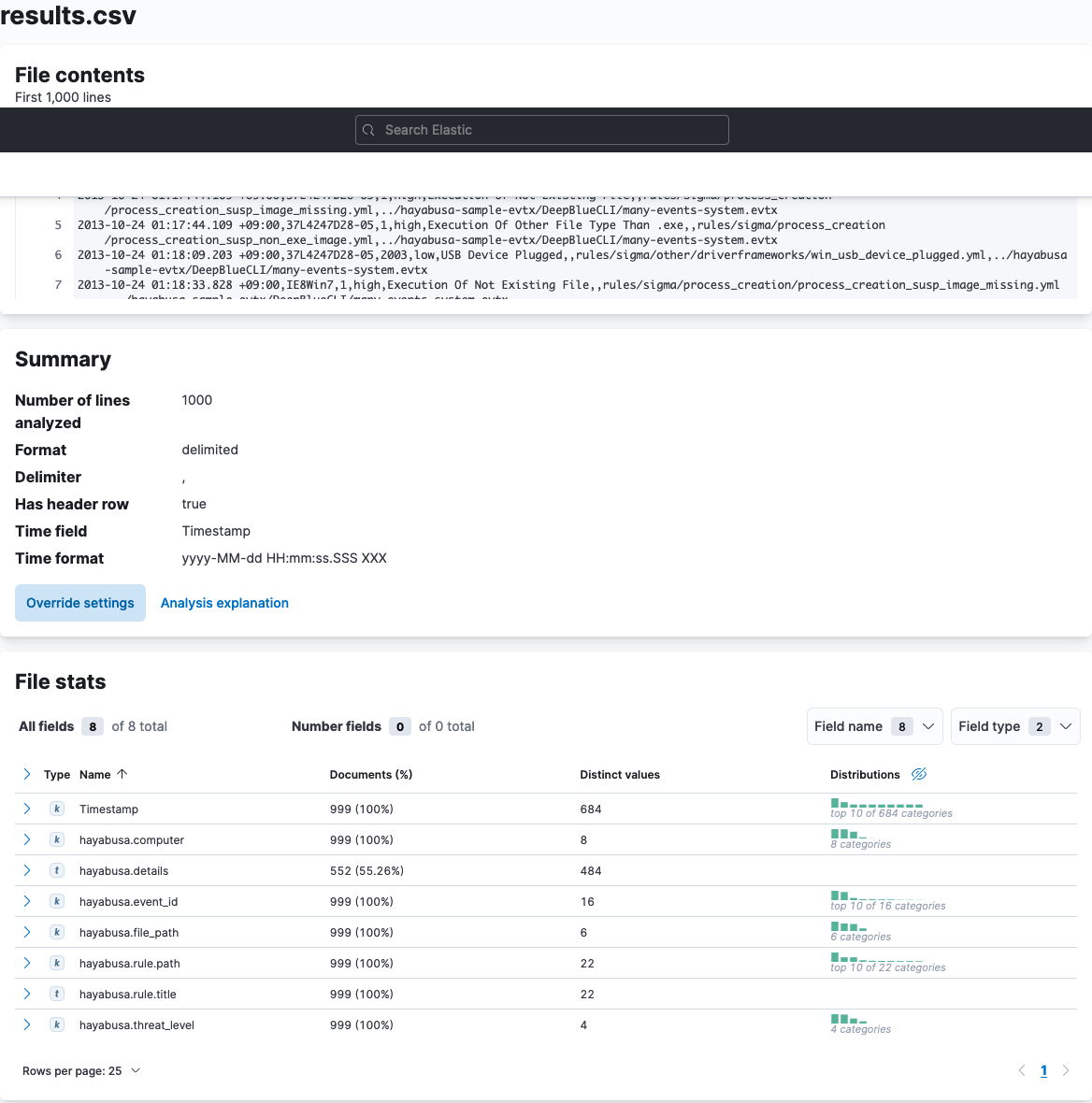Click the Number fields count badge 0
The width and height of the screenshot is (1092, 1103).
pos(399,726)
